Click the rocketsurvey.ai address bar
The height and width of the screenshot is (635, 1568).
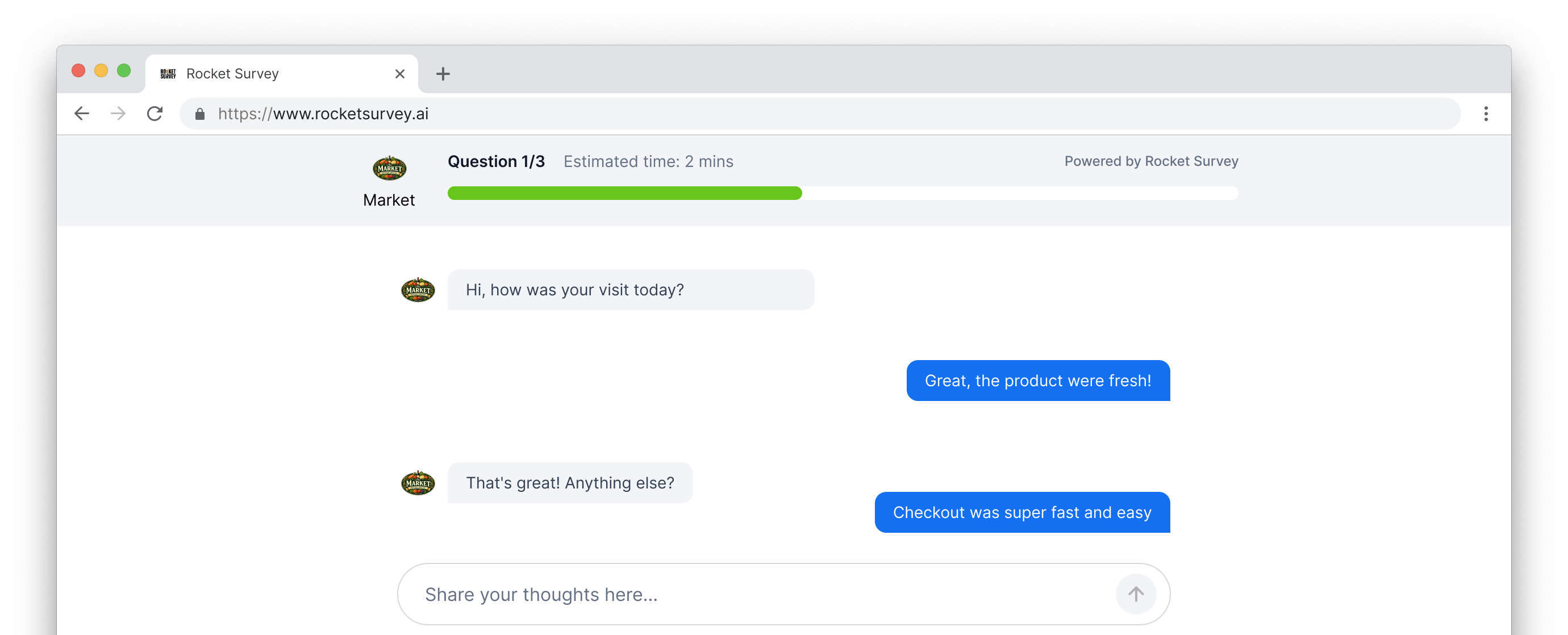point(791,114)
